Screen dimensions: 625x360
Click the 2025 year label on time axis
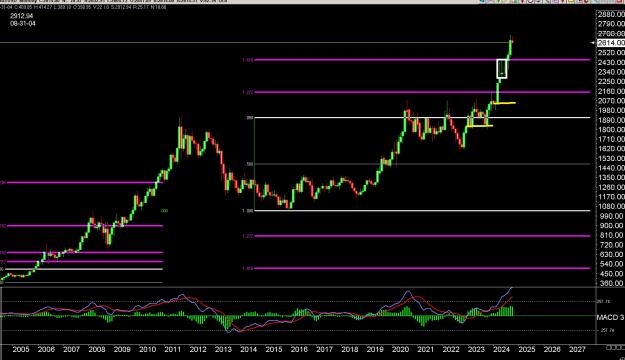click(527, 349)
